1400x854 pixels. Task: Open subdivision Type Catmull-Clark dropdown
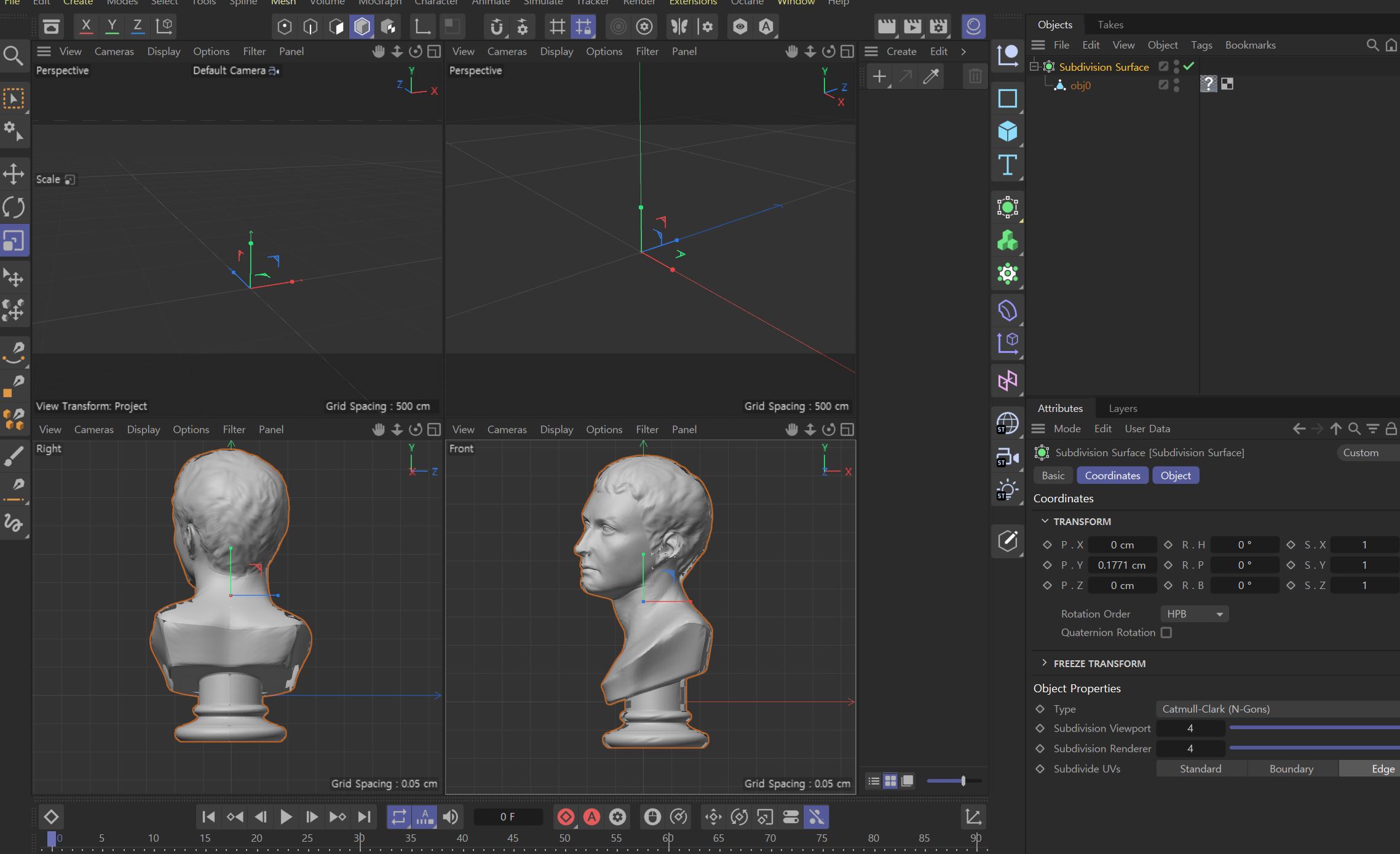[x=1278, y=709]
